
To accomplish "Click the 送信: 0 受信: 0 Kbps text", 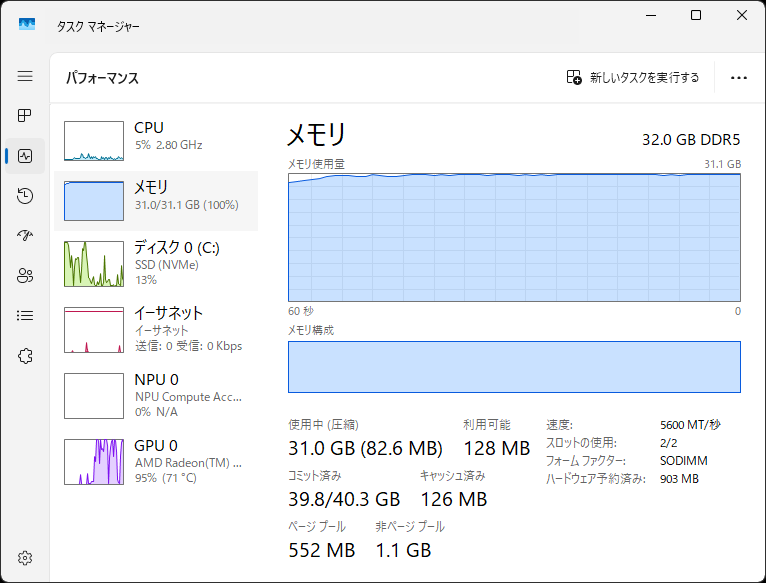I will point(189,346).
